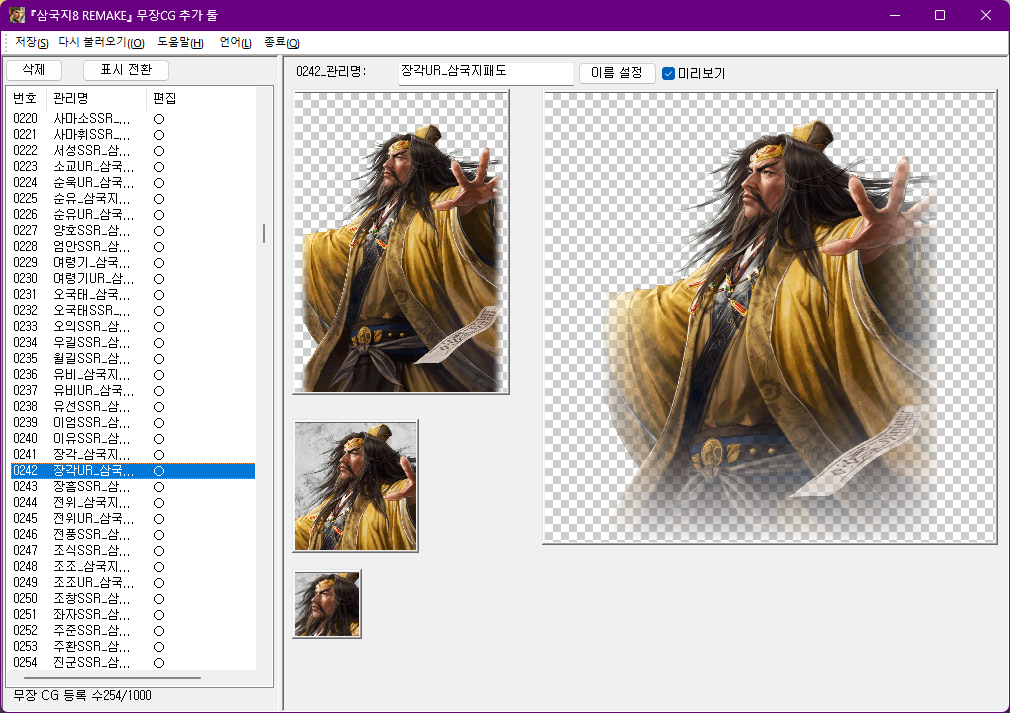Click the 삭제 delete button

pos(33,70)
